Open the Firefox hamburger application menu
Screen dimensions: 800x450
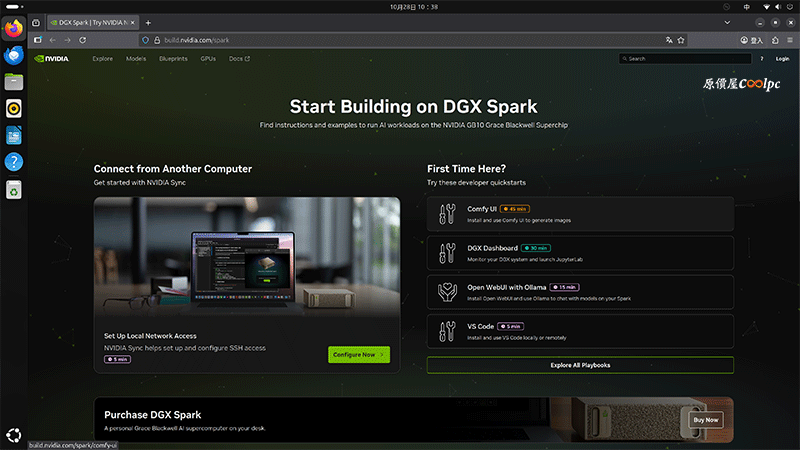[787, 40]
